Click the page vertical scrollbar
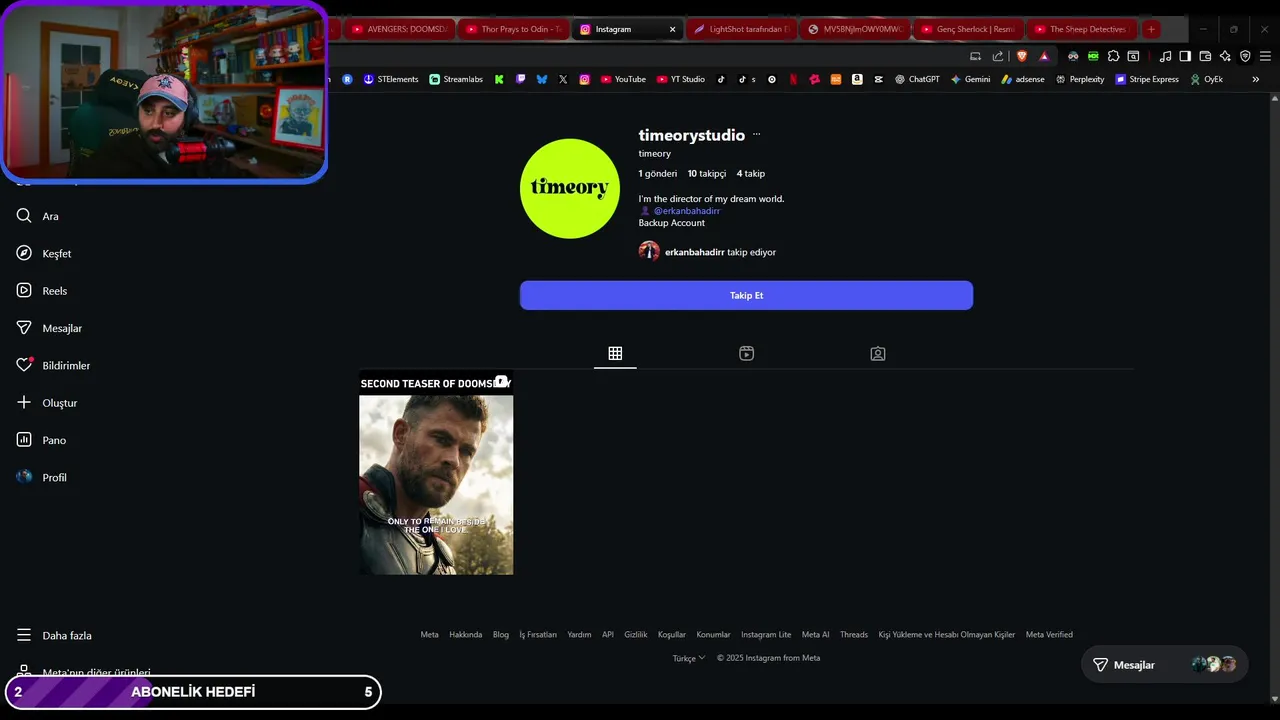Image resolution: width=1280 pixels, height=720 pixels. point(1274,398)
